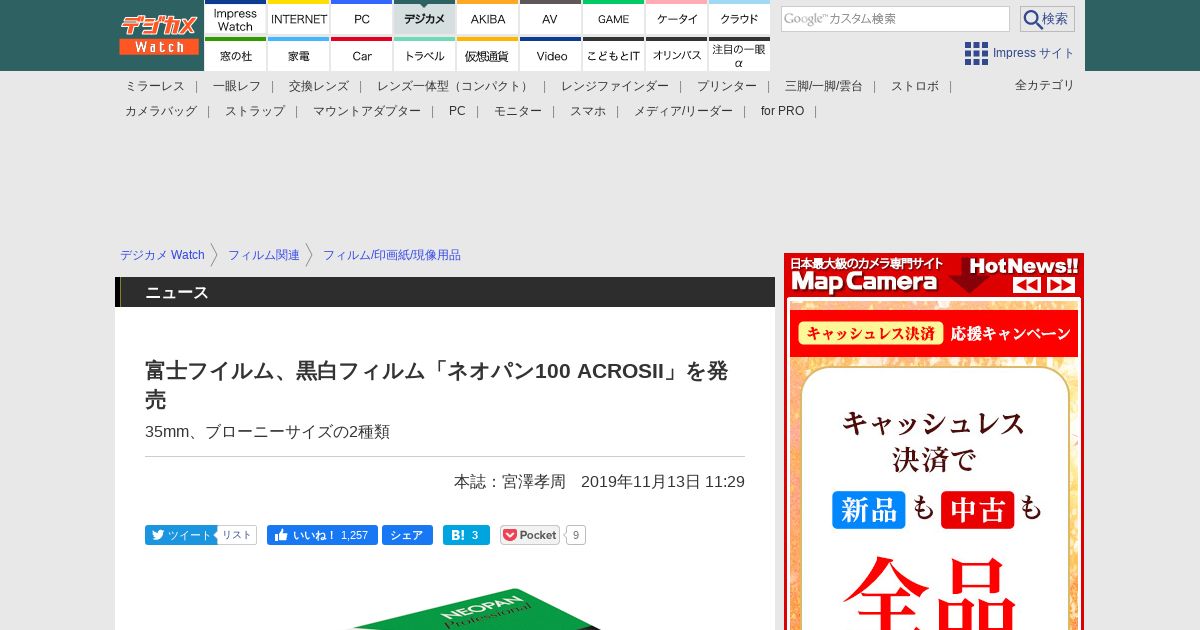Open the マウントアダプター category
This screenshot has height=630, width=1200.
tap(367, 111)
